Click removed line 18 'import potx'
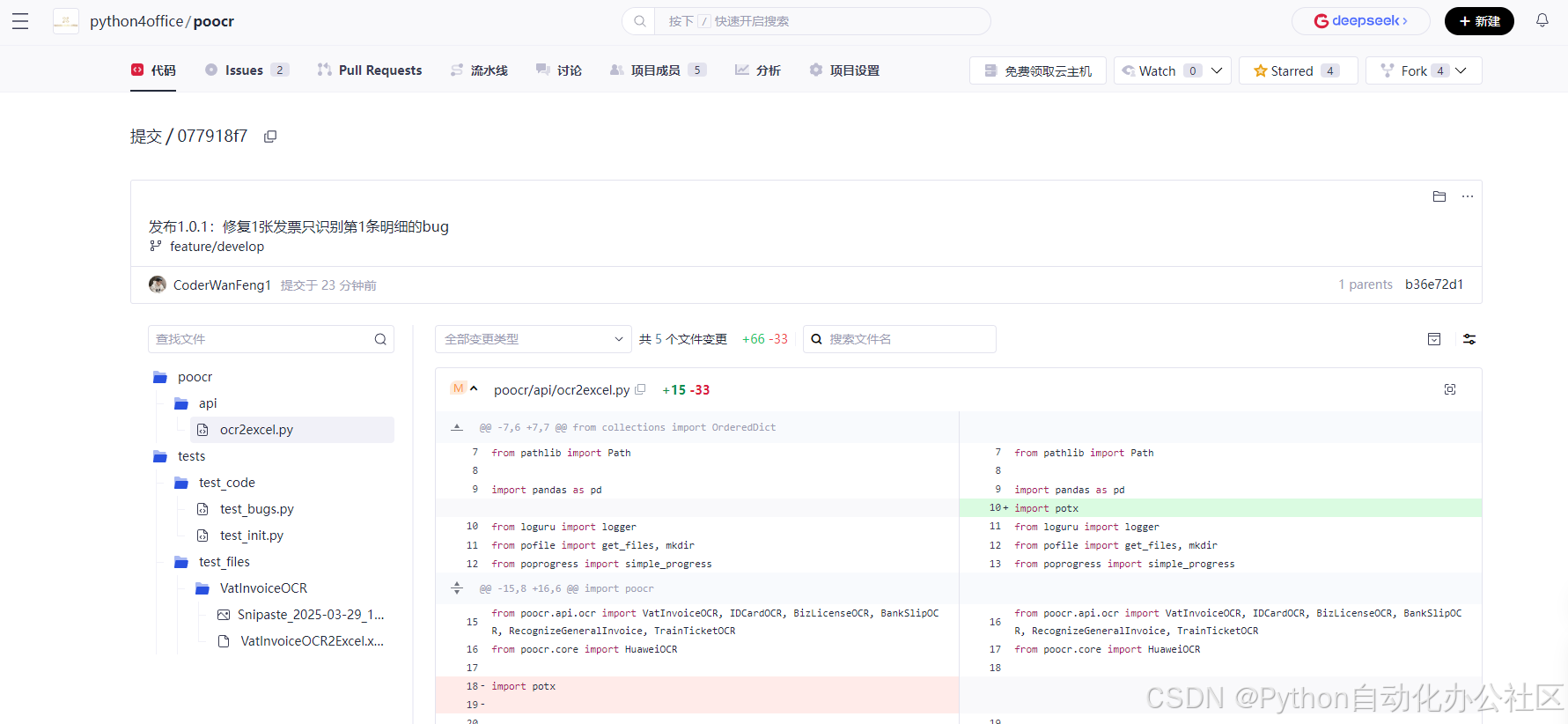 [x=697, y=686]
